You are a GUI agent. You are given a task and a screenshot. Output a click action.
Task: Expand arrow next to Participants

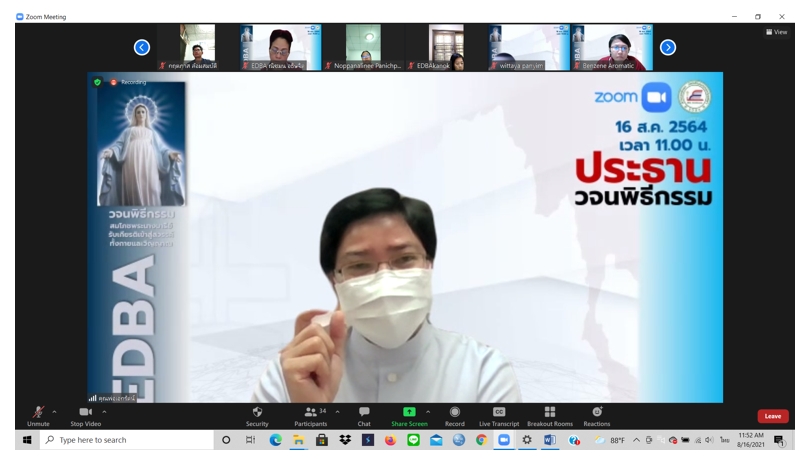[x=337, y=412]
